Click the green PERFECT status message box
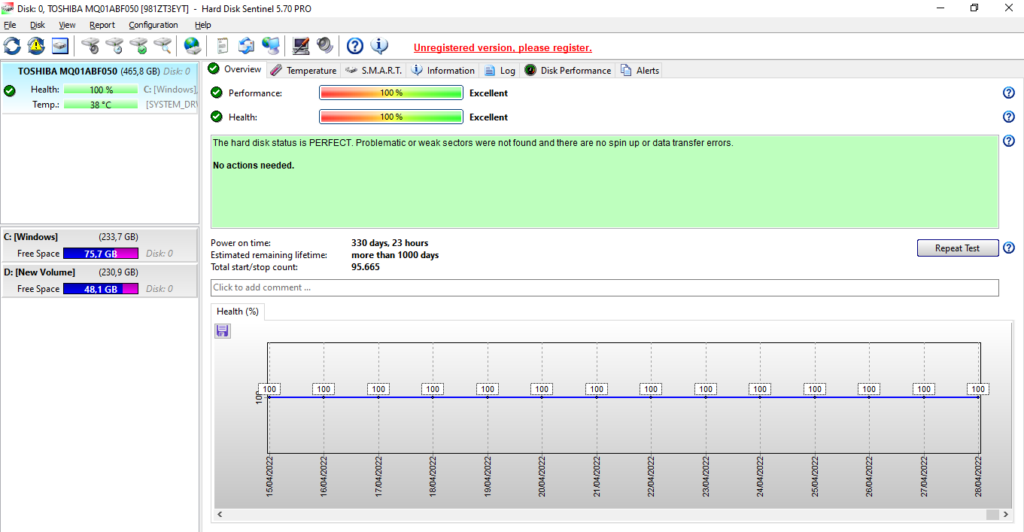 tap(605, 181)
